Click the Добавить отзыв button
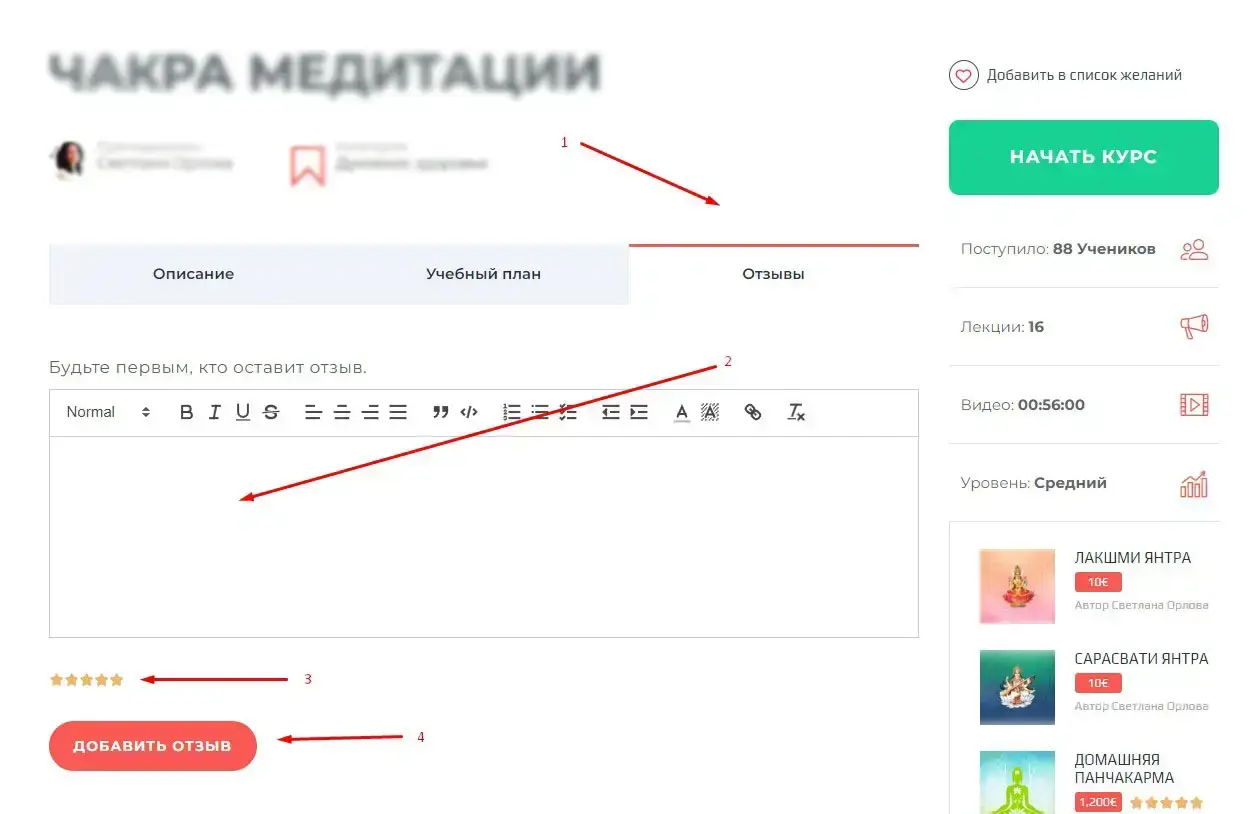 point(153,746)
